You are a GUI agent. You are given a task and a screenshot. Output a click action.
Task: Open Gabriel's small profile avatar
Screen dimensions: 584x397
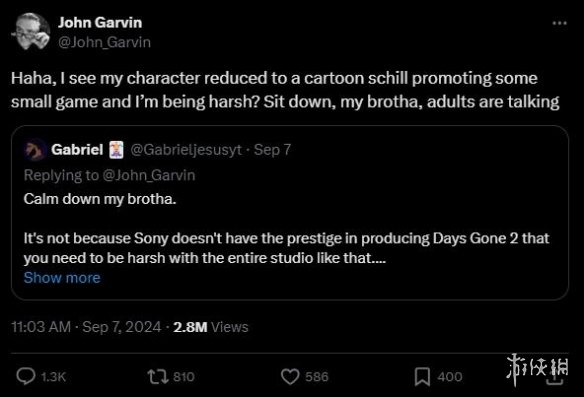pos(35,150)
